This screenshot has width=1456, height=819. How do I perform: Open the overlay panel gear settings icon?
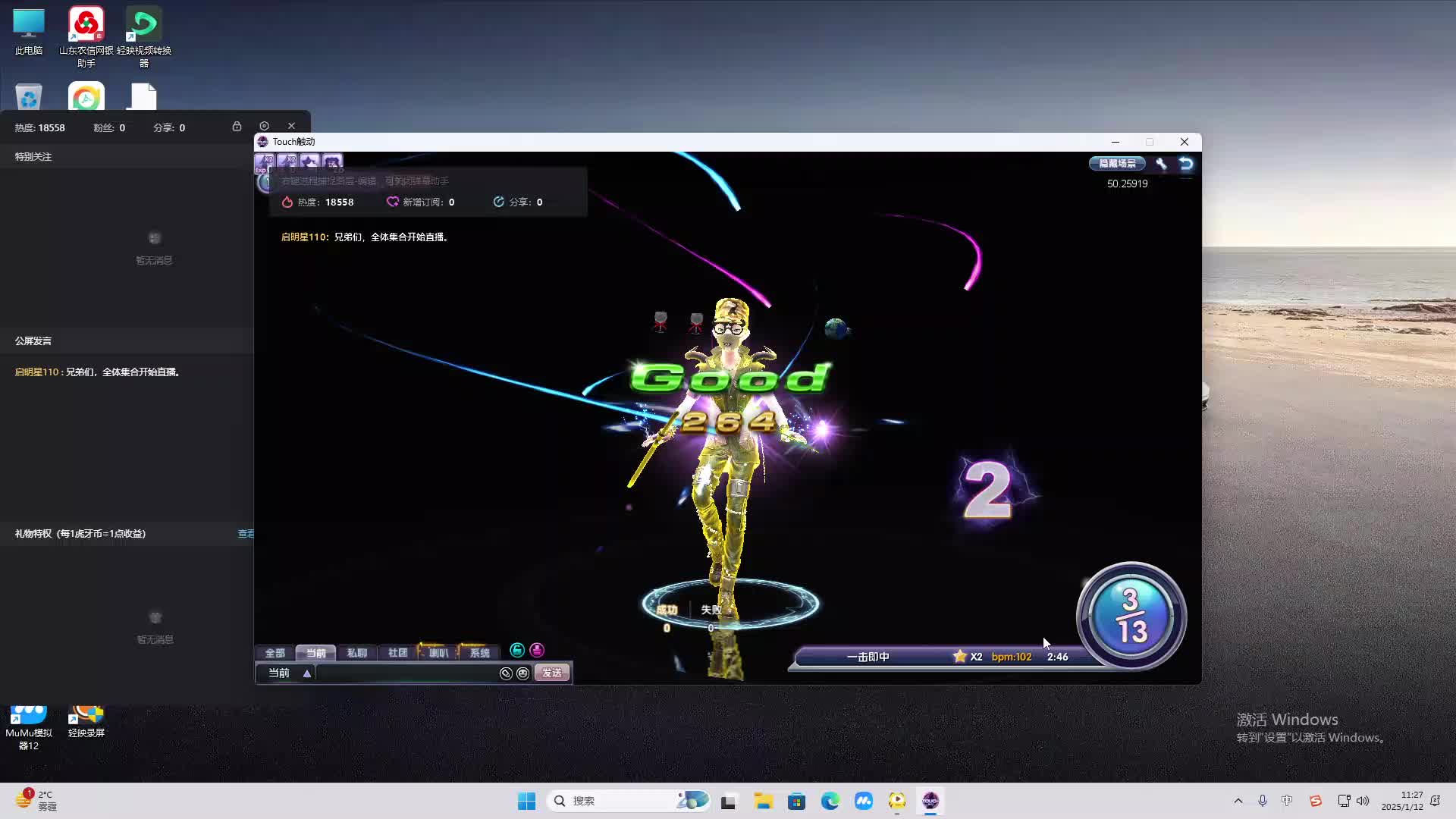(264, 126)
